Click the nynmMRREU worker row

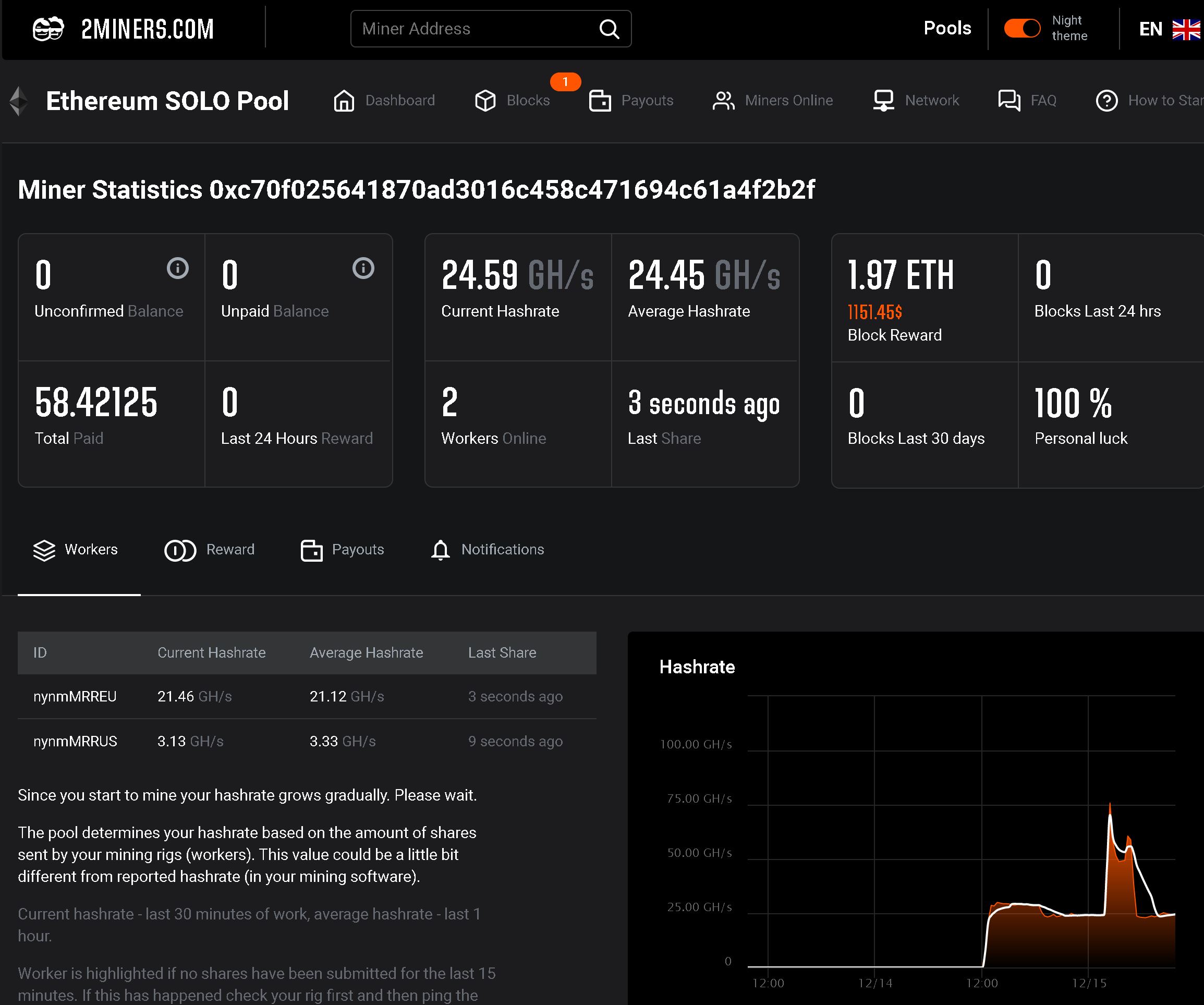point(75,697)
